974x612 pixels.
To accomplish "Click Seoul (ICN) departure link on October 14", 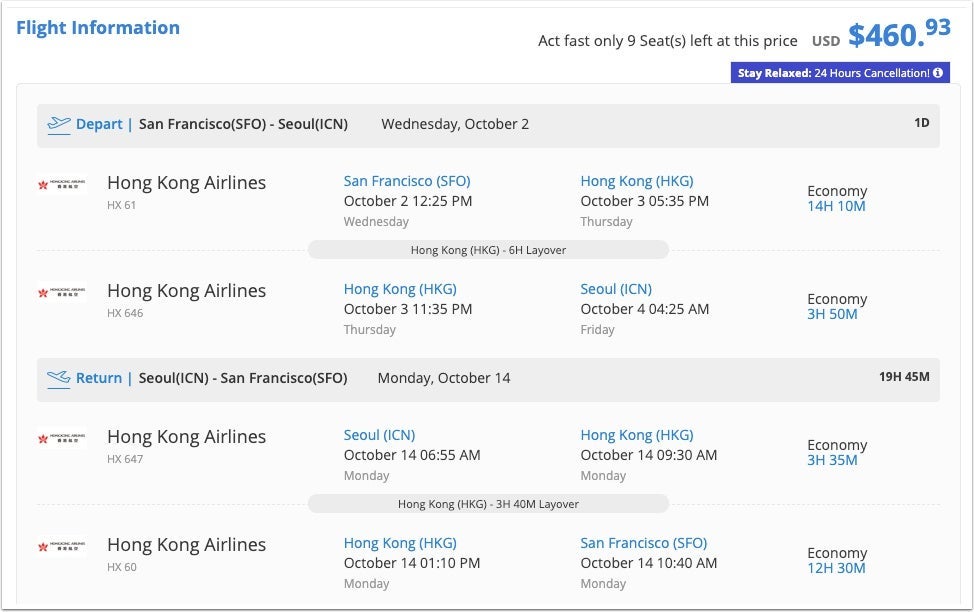I will [379, 435].
